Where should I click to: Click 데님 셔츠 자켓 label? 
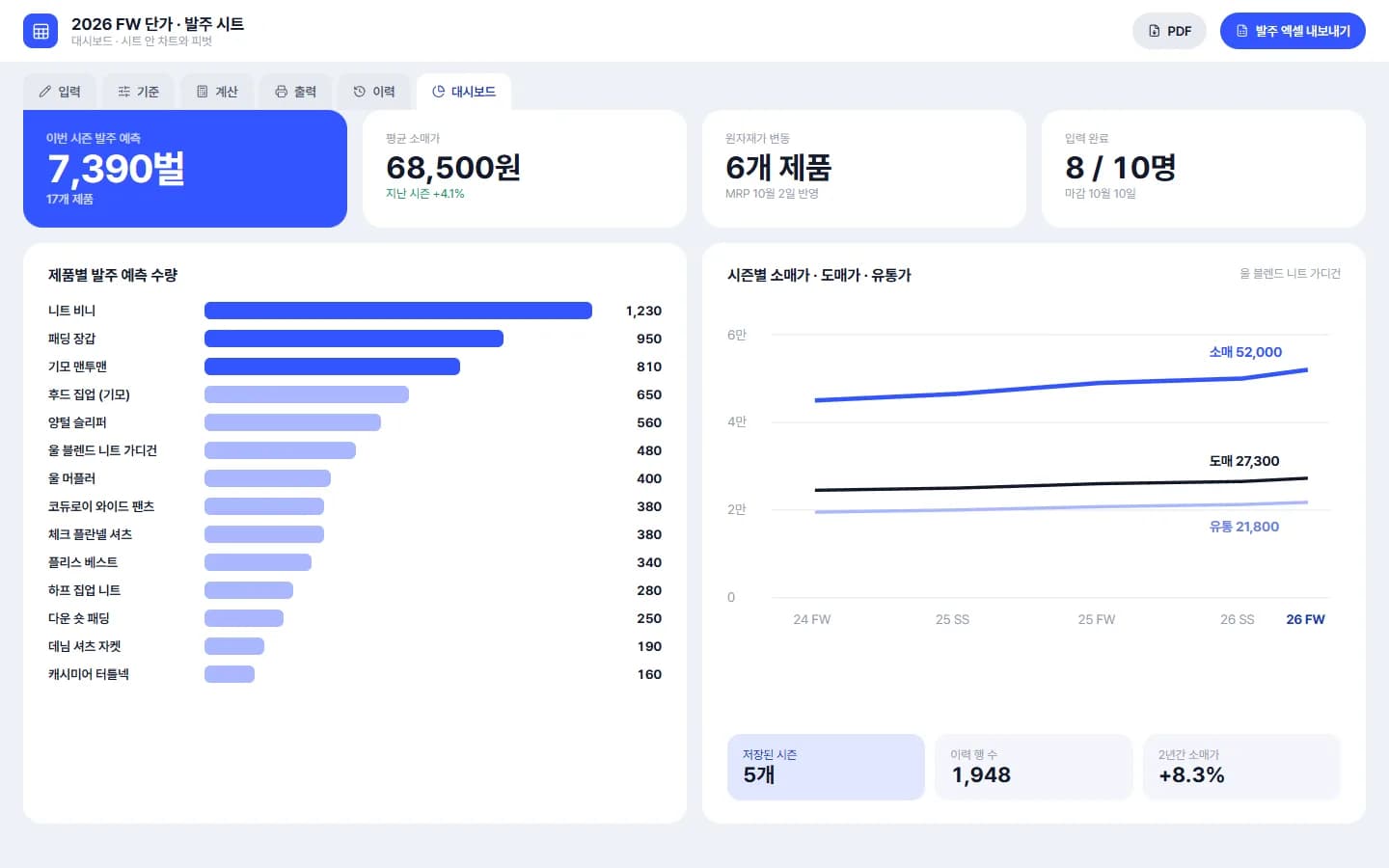click(85, 646)
